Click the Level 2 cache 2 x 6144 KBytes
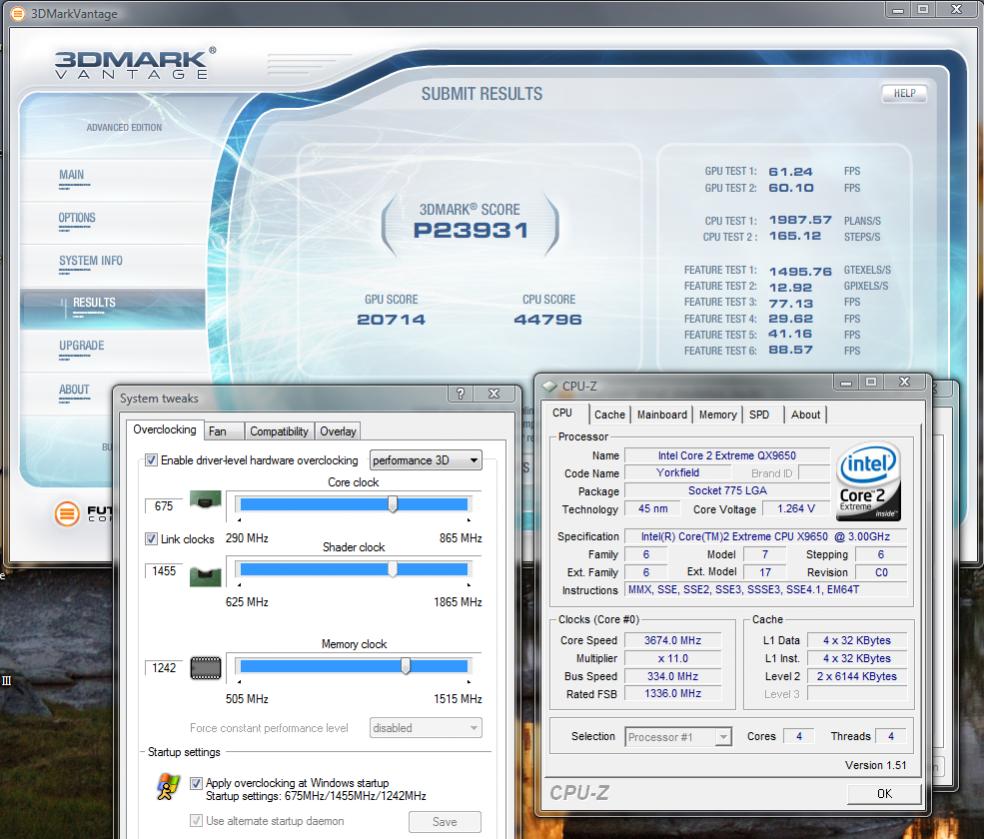 pos(857,676)
